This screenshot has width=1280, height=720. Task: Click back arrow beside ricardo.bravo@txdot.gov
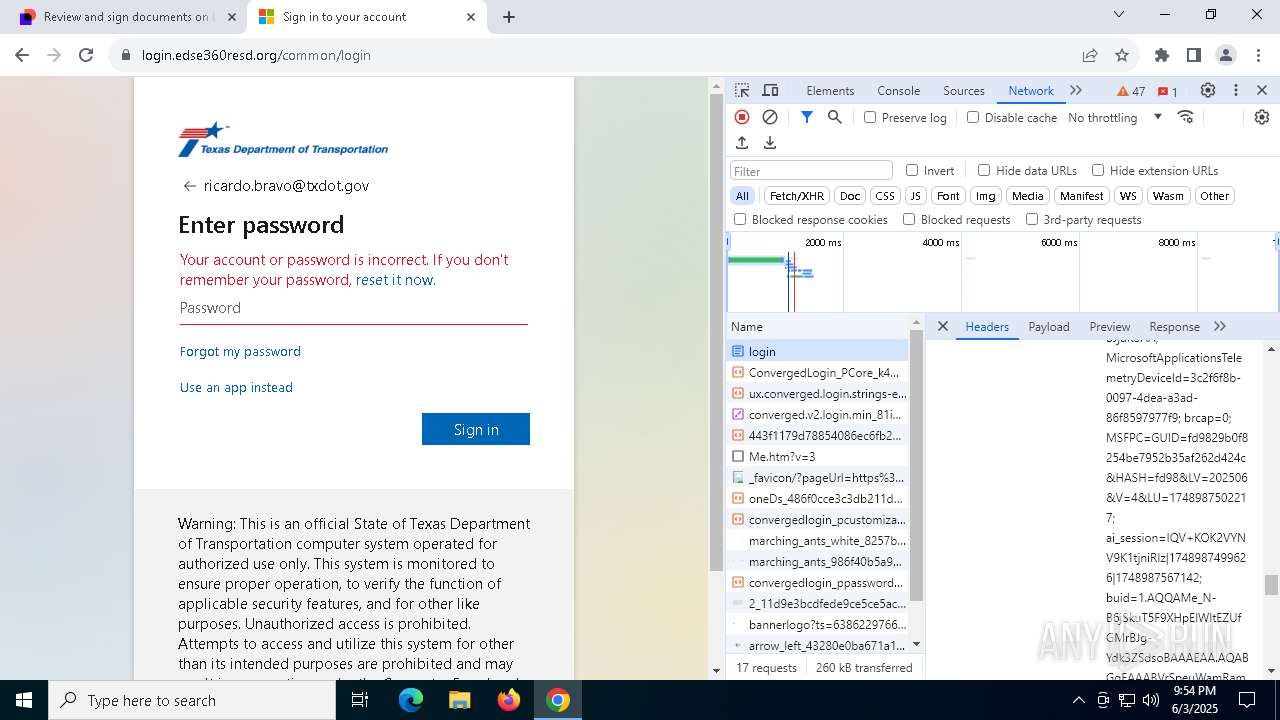pyautogui.click(x=189, y=186)
